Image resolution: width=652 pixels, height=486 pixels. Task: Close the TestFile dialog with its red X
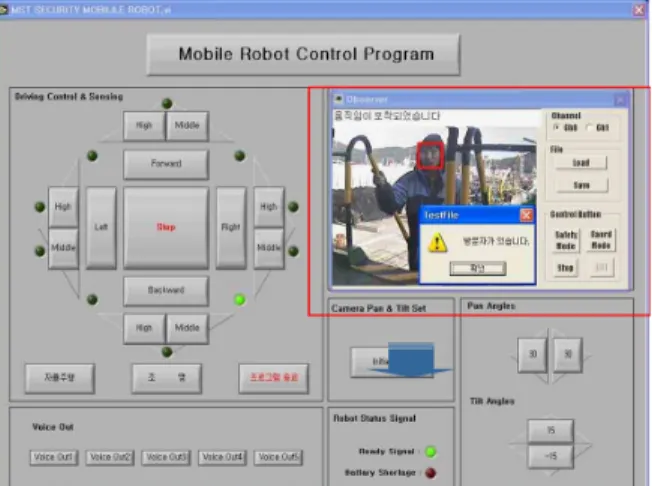(x=526, y=215)
